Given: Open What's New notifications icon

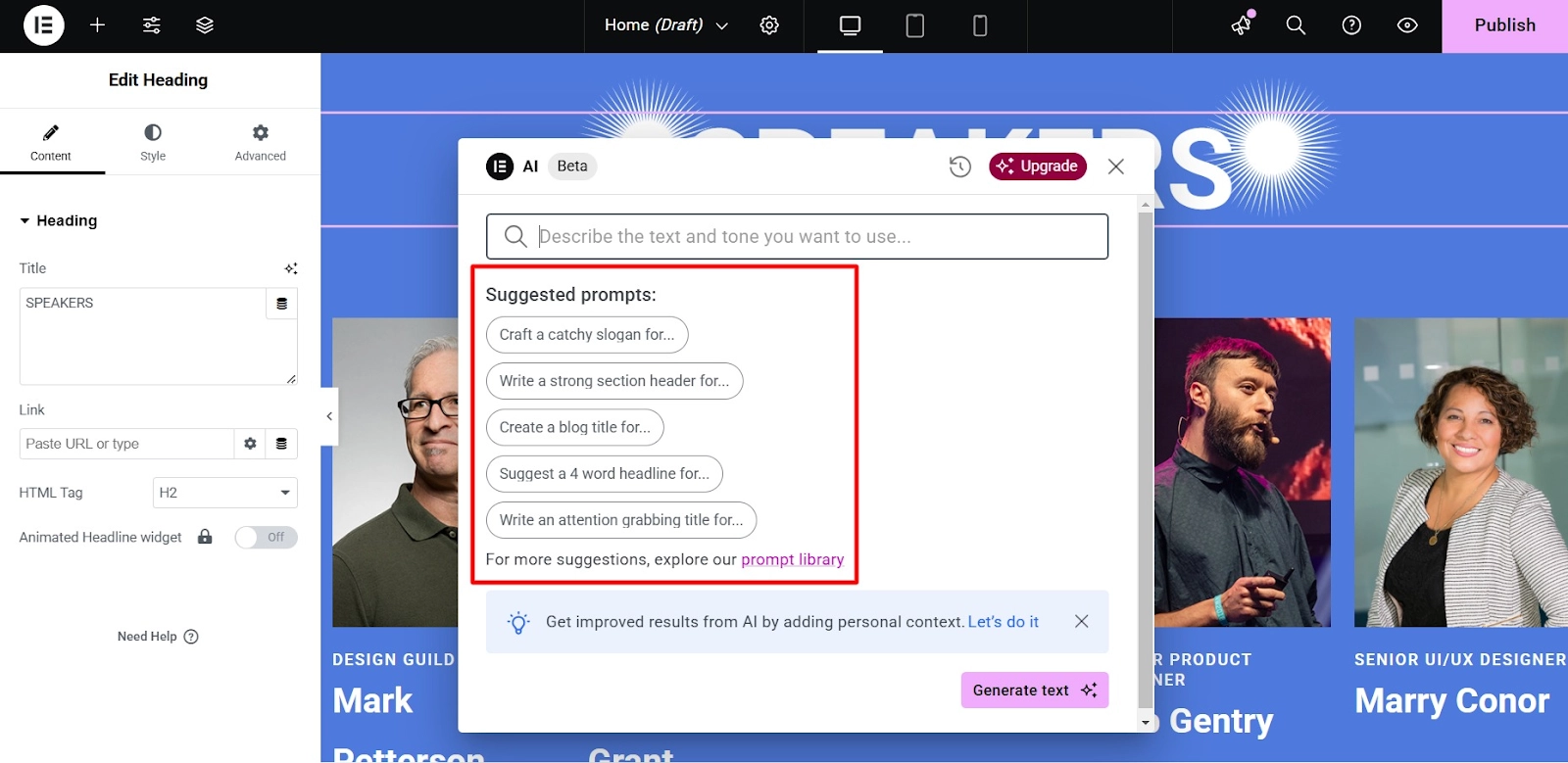Looking at the screenshot, I should 1243,24.
